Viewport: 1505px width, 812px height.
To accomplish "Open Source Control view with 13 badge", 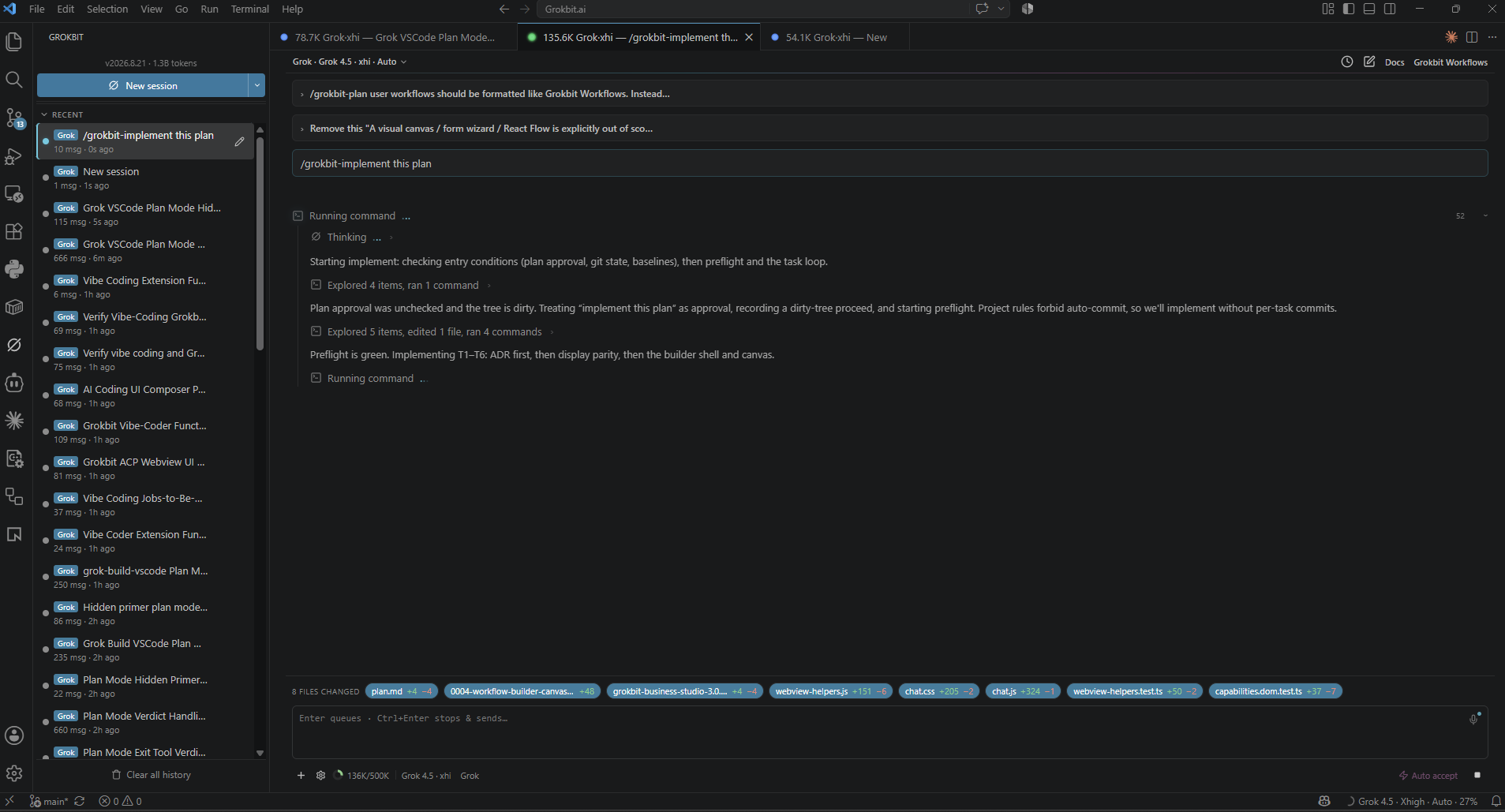I will (x=14, y=118).
